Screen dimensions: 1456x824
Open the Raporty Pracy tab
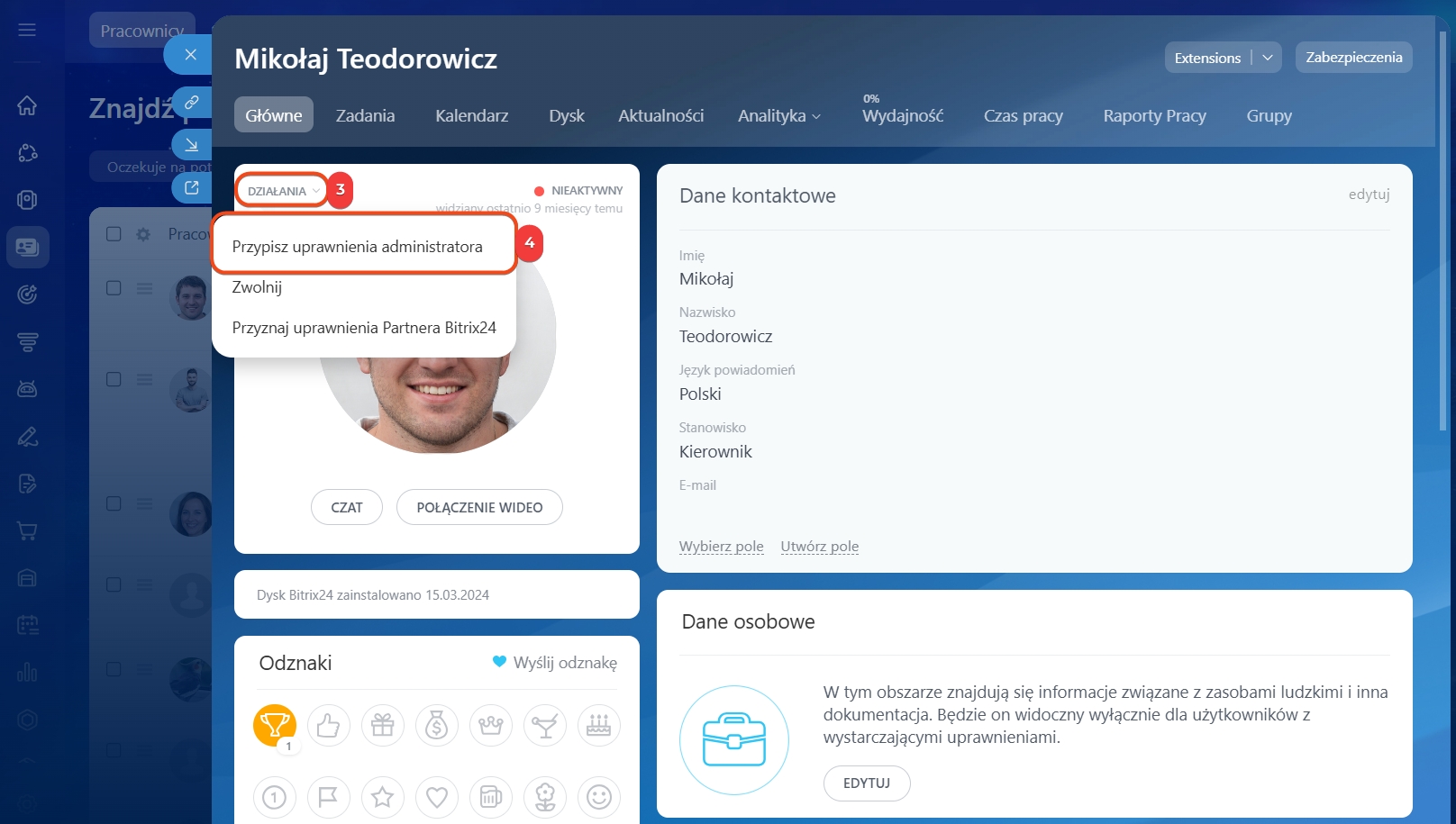1154,115
